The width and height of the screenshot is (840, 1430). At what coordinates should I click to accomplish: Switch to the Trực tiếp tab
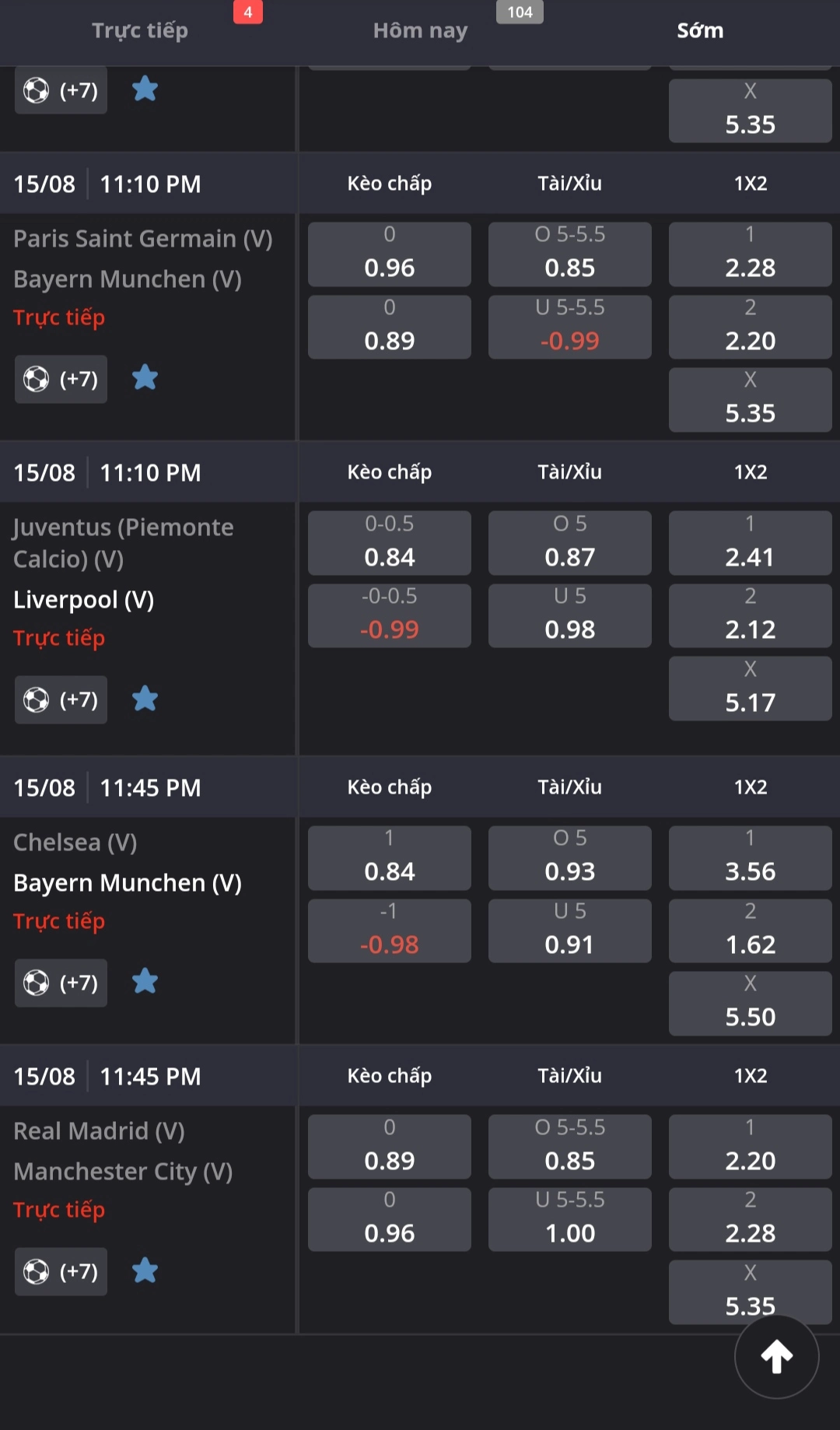[140, 31]
